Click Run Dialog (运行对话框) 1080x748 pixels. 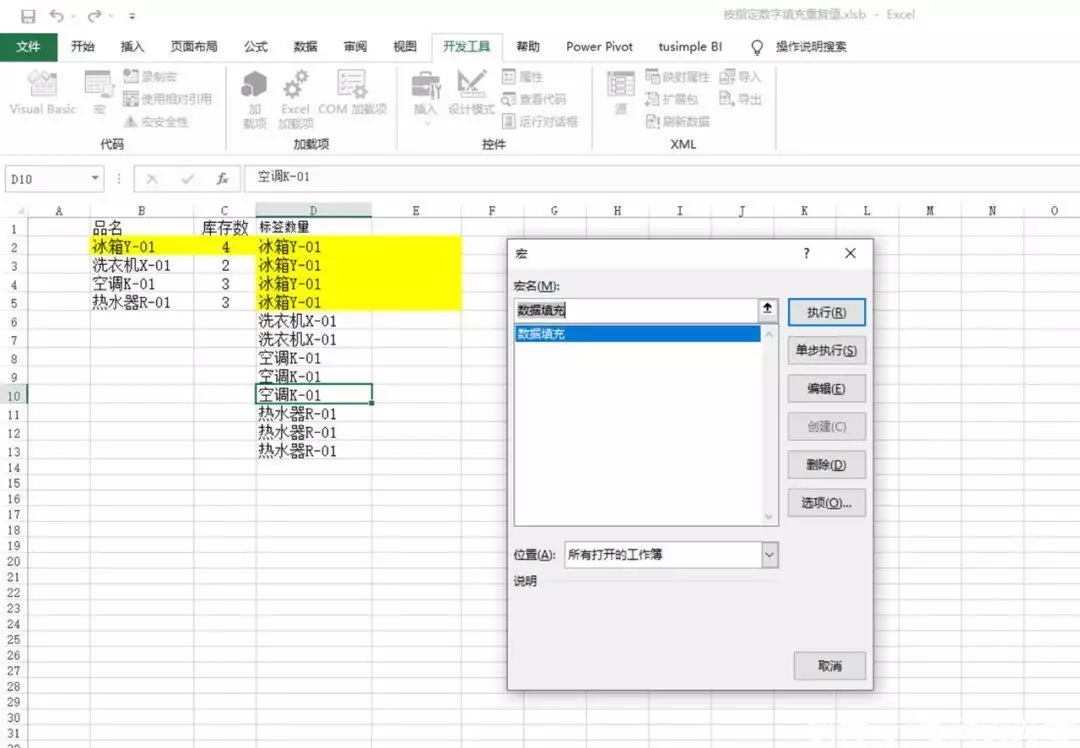point(540,122)
